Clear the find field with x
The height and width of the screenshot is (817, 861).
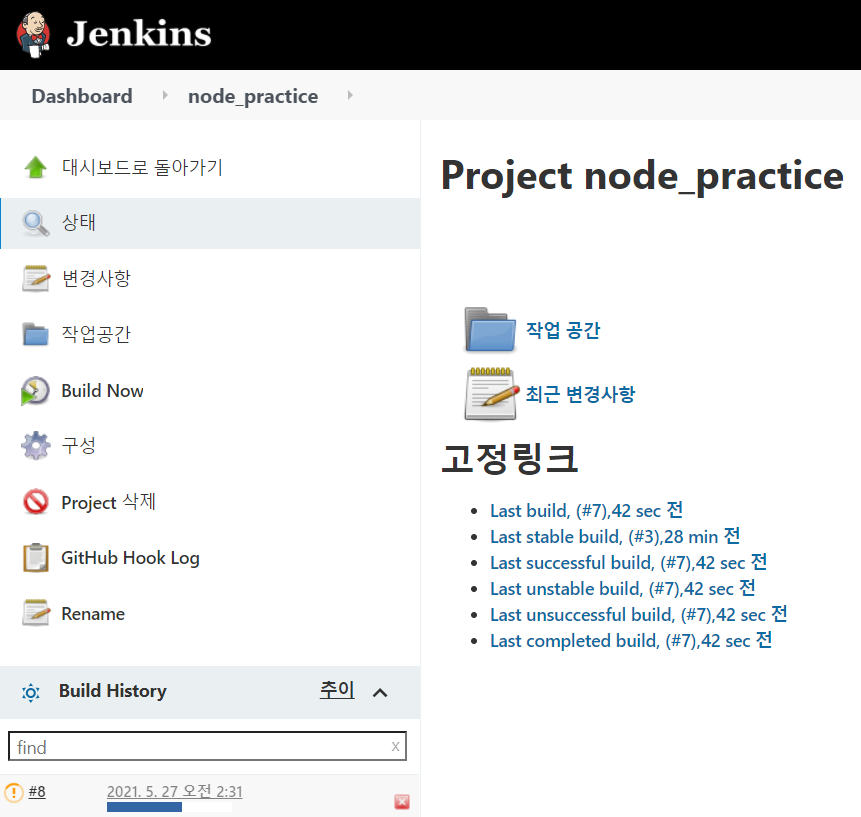(x=395, y=746)
